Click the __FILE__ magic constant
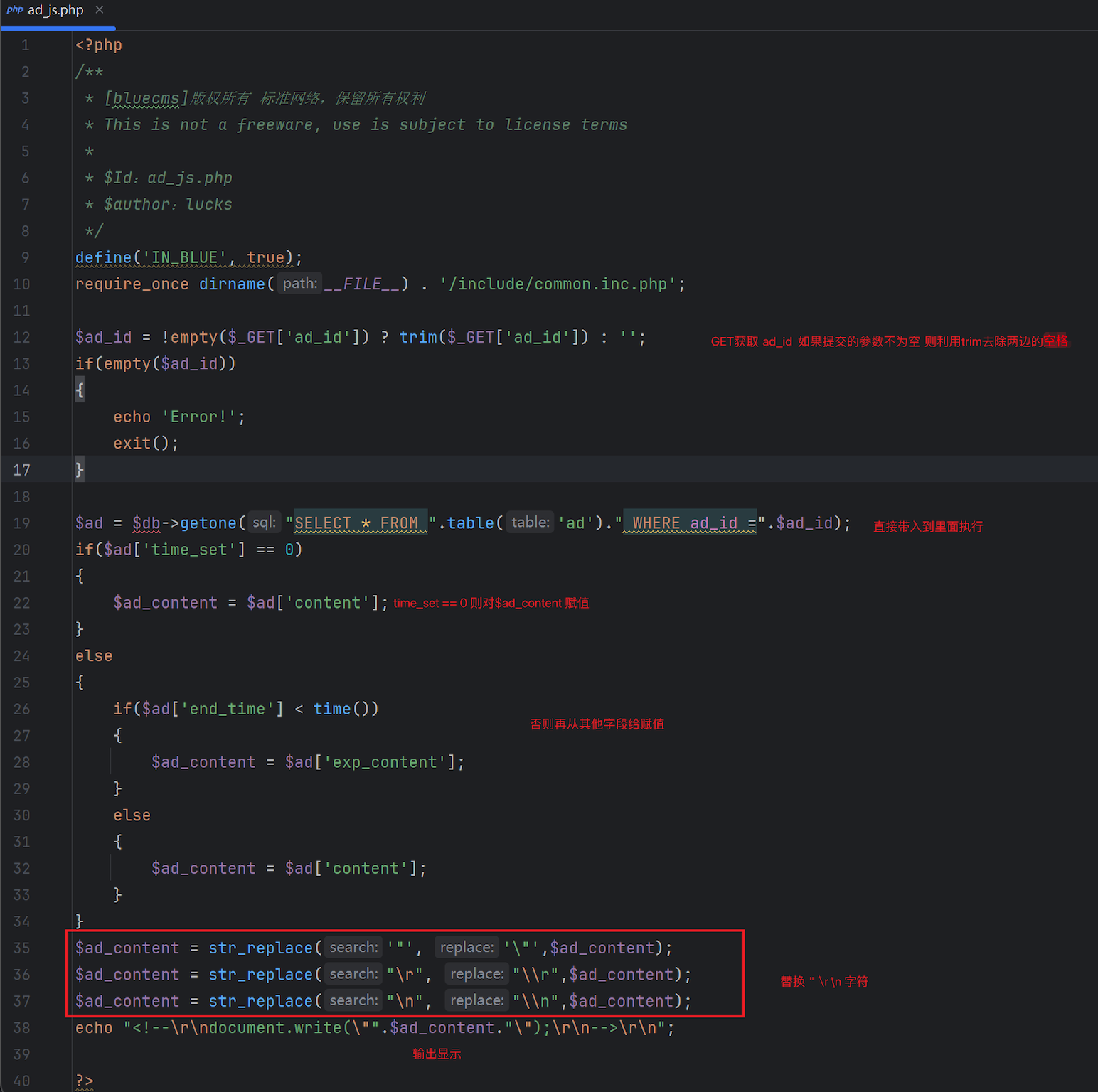Viewport: 1098px width, 1092px height. (362, 284)
